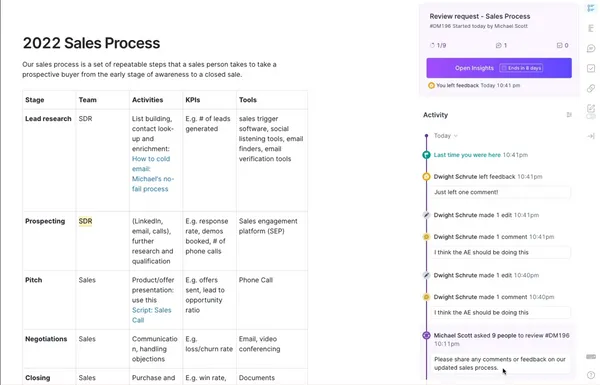Open the 'Just left one comment!' feedback entry

pyautogui.click(x=501, y=192)
